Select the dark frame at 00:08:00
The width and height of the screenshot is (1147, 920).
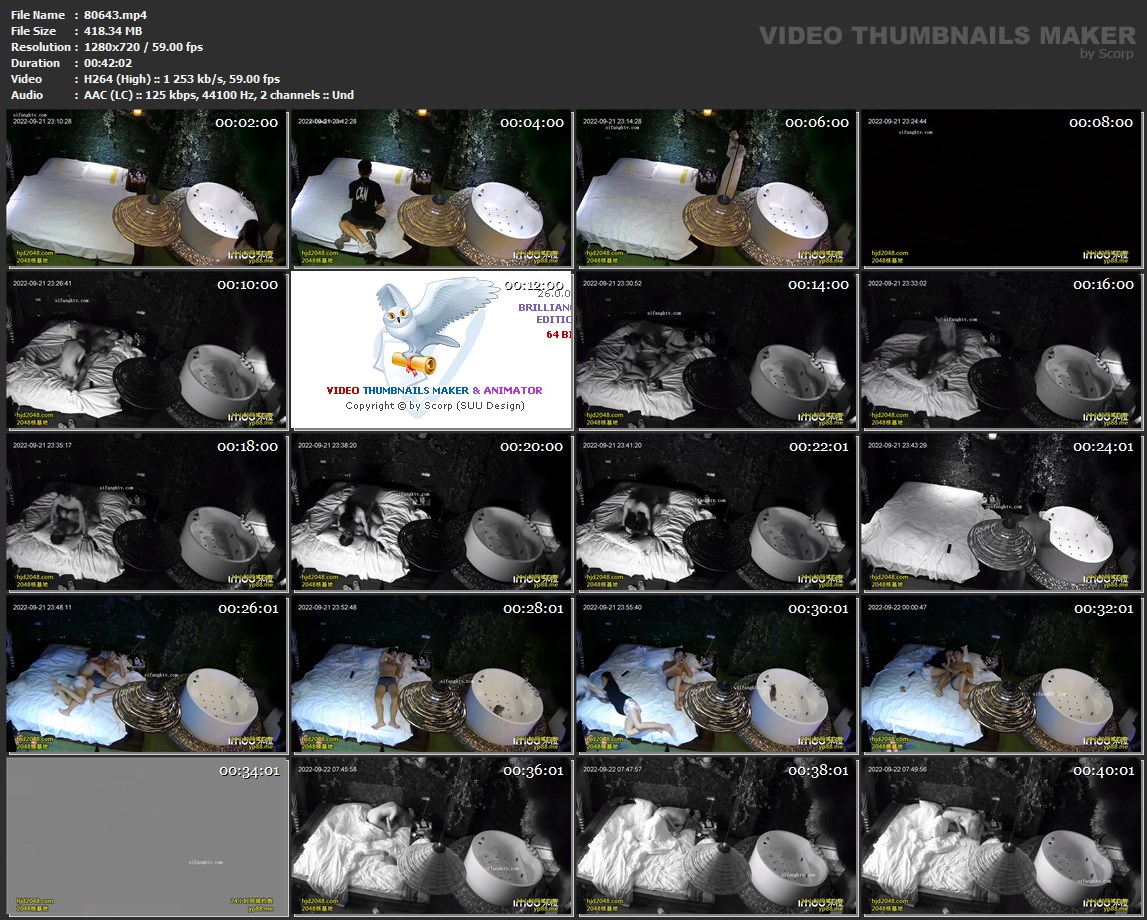pyautogui.click(x=1000, y=188)
